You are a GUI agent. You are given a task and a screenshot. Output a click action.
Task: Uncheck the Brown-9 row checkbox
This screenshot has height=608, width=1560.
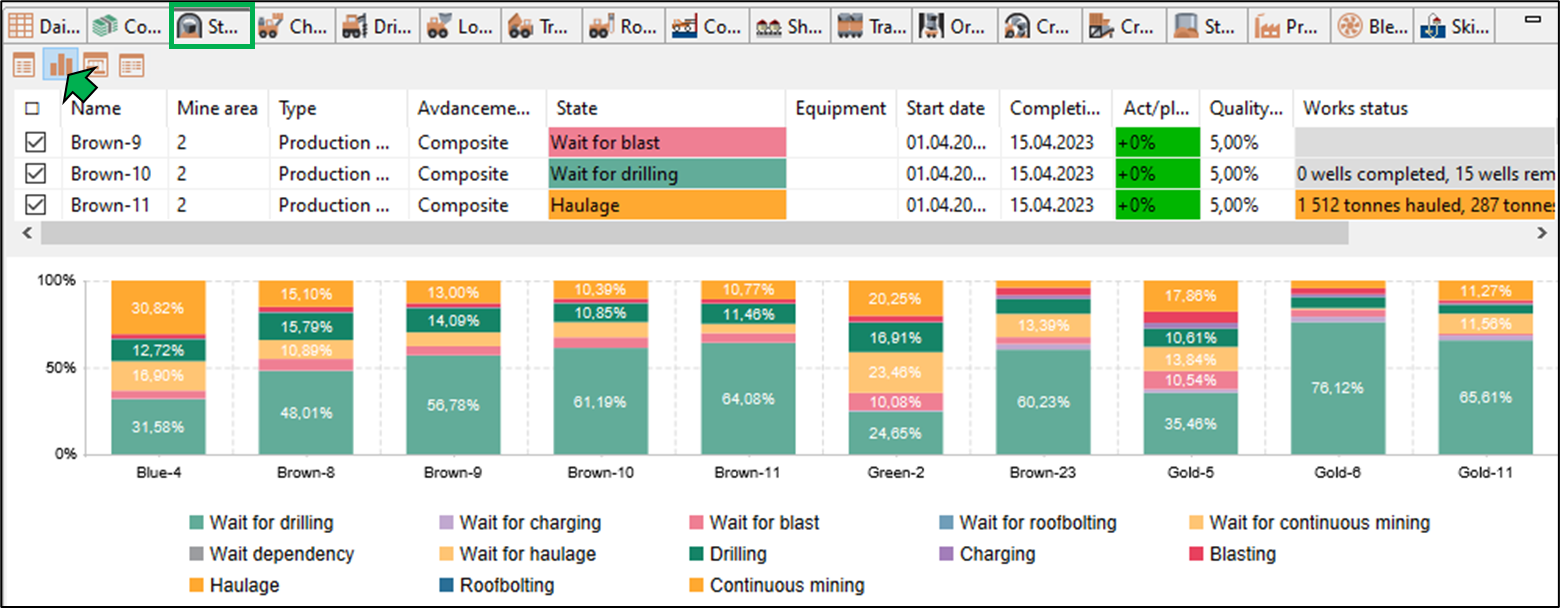pyautogui.click(x=35, y=142)
